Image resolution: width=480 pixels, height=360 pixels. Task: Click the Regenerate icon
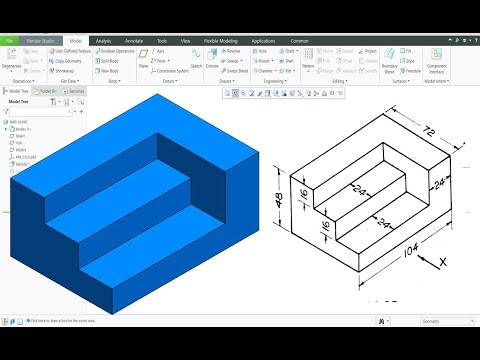point(11,60)
